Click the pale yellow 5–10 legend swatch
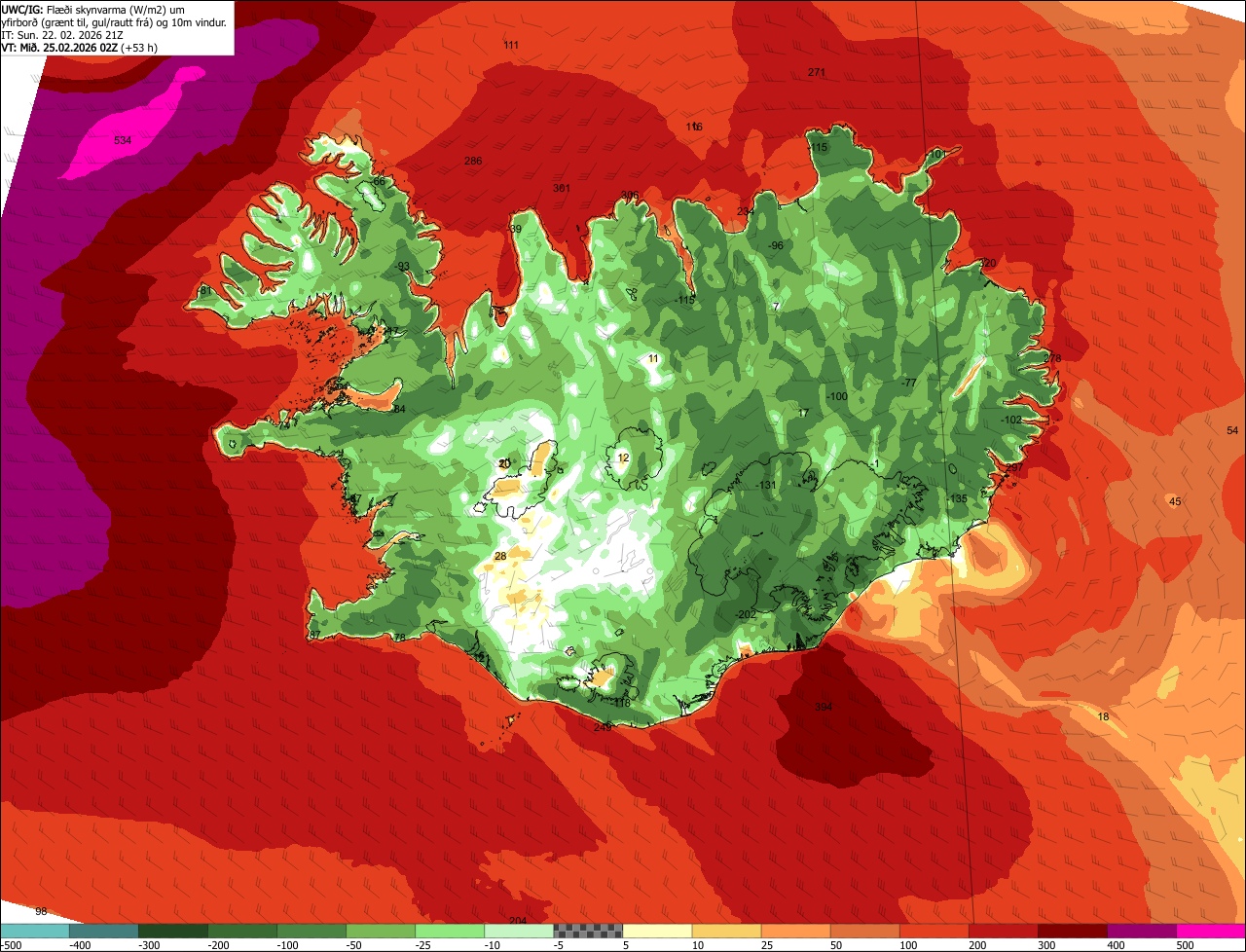Viewport: 1246px width, 952px height. [x=658, y=931]
